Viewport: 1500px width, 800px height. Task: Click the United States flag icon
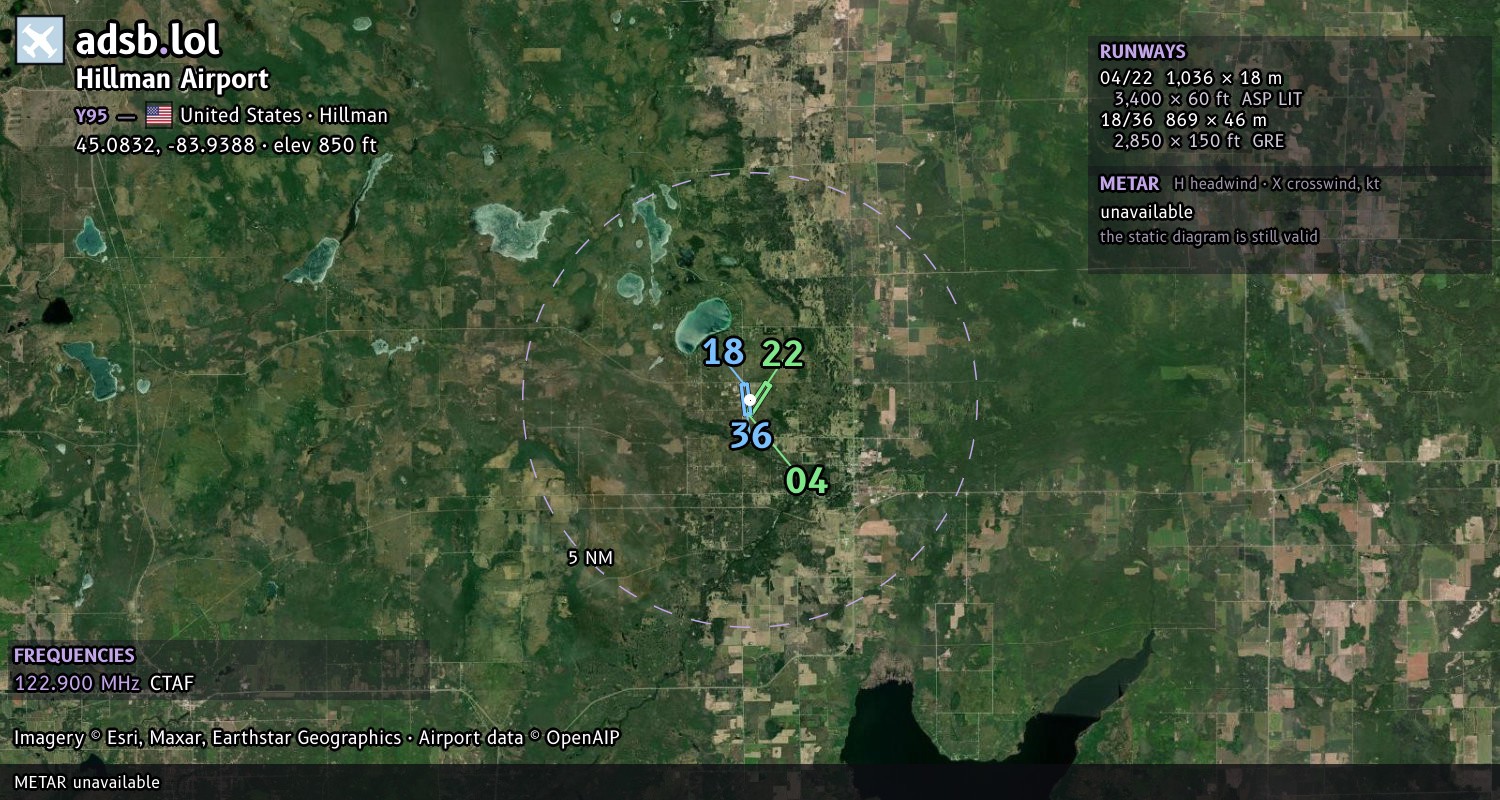point(159,115)
